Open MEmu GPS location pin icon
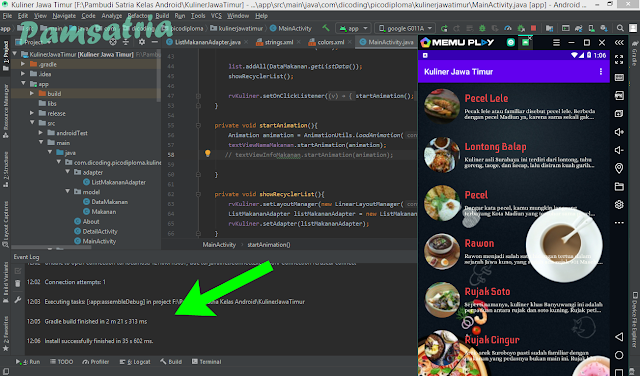This screenshot has width=640, height=376. point(619,168)
